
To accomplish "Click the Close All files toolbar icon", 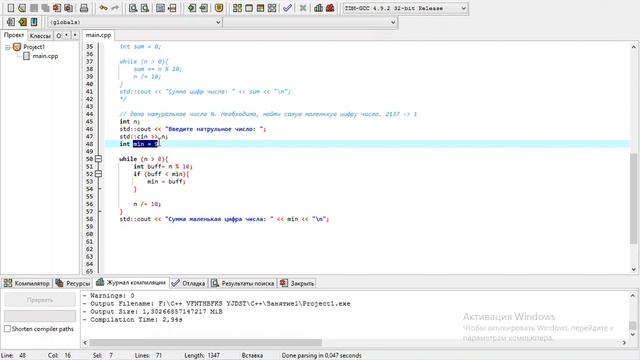I will [x=68, y=8].
